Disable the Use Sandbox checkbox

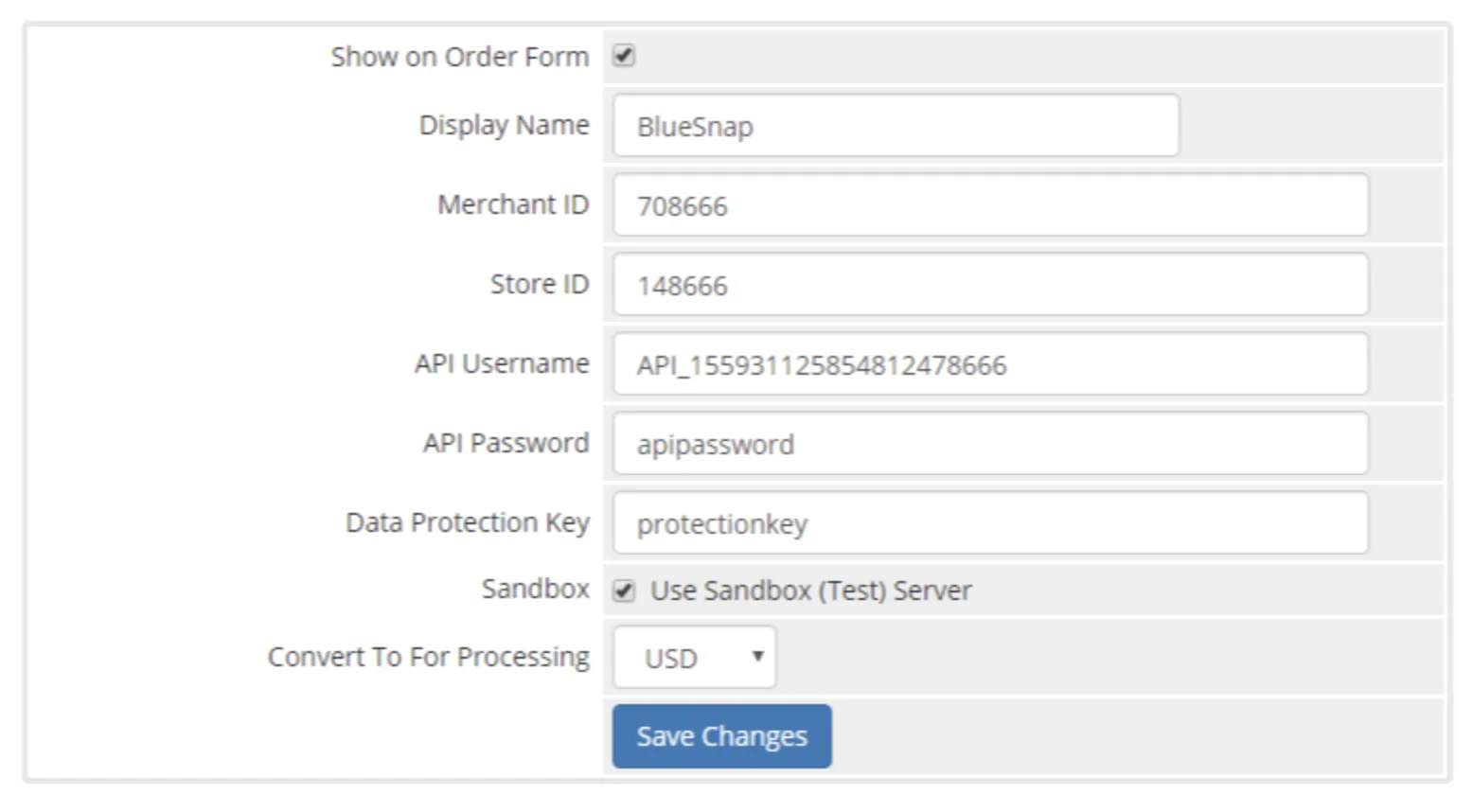[624, 591]
